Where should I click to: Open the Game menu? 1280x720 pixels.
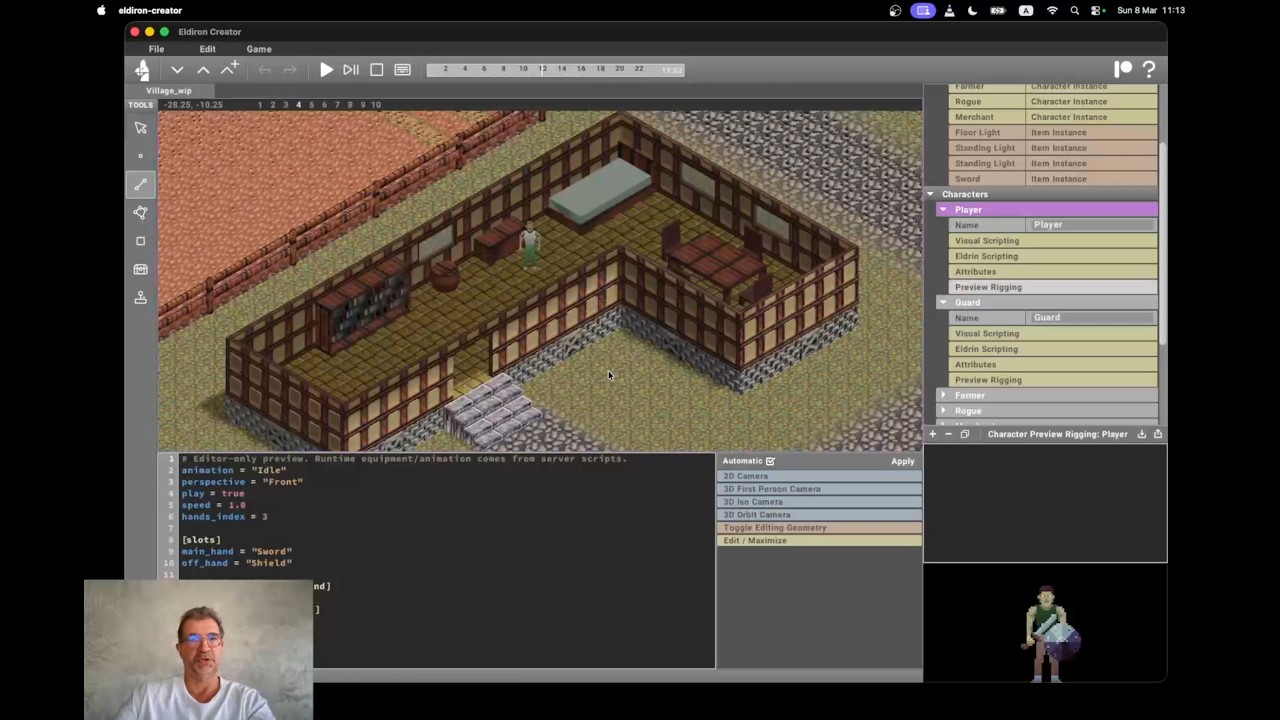point(259,49)
